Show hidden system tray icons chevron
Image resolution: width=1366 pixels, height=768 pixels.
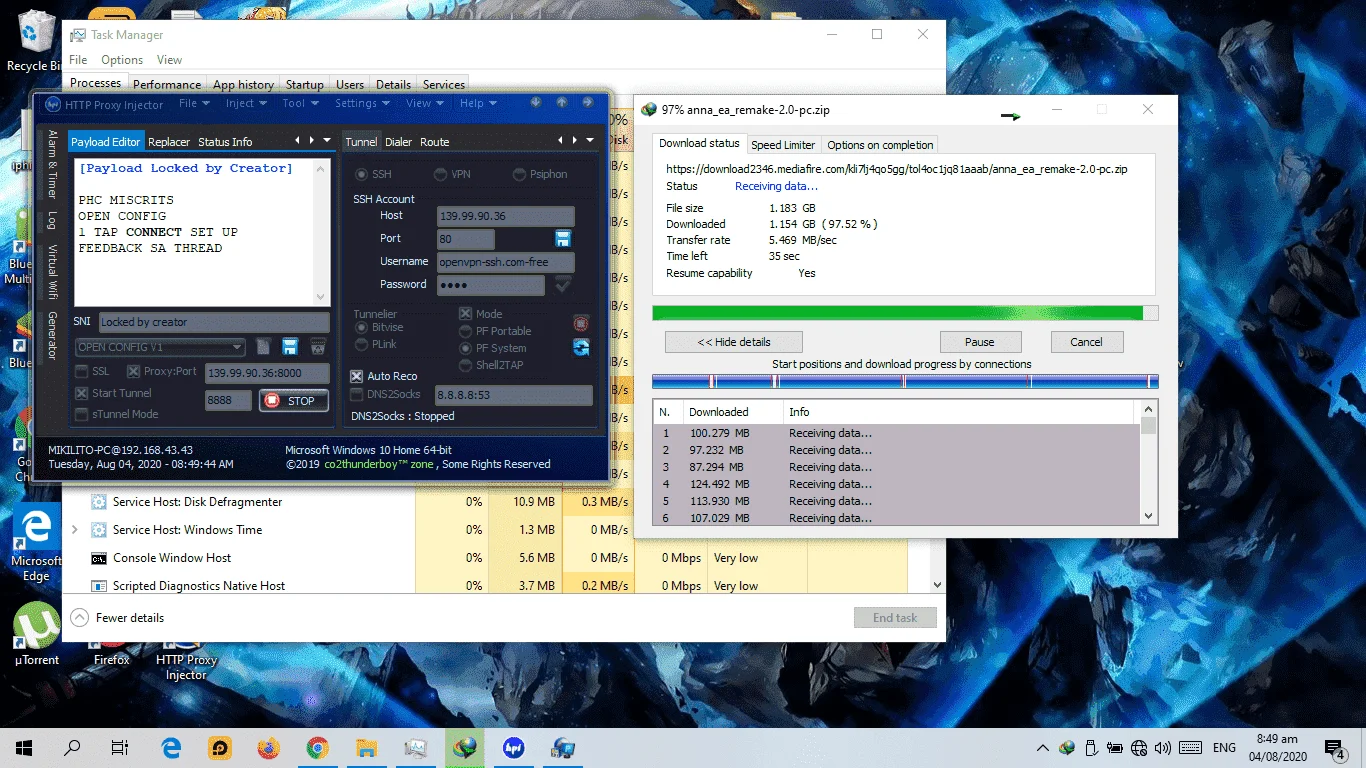pyautogui.click(x=1043, y=747)
